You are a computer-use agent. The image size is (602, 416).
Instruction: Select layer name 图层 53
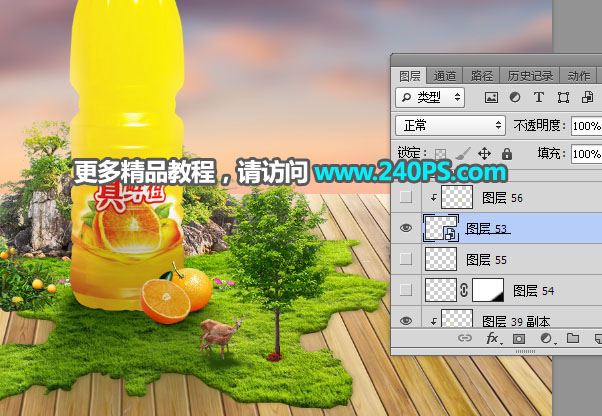[486, 229]
